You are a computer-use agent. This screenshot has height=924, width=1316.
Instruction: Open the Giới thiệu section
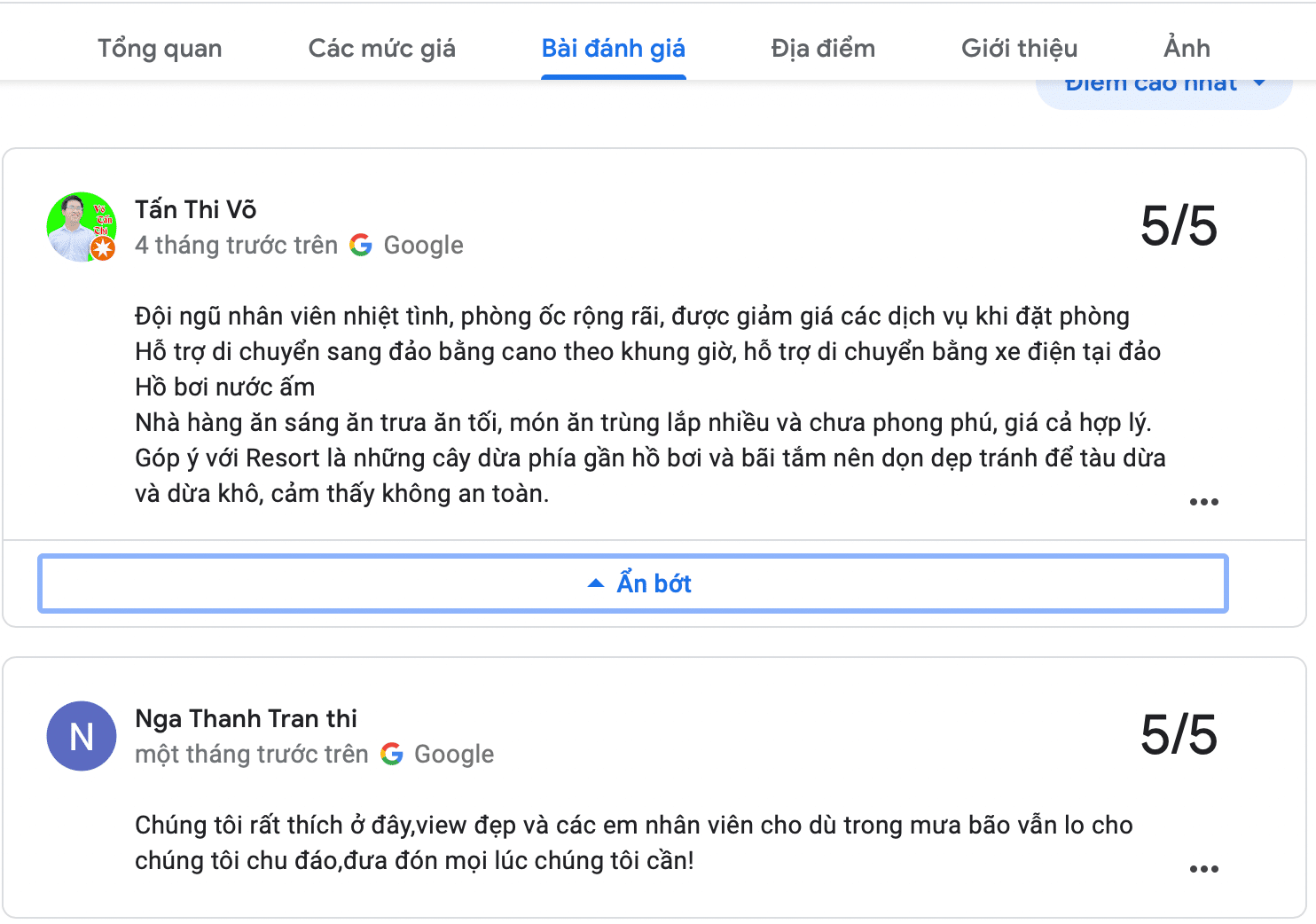(1018, 49)
